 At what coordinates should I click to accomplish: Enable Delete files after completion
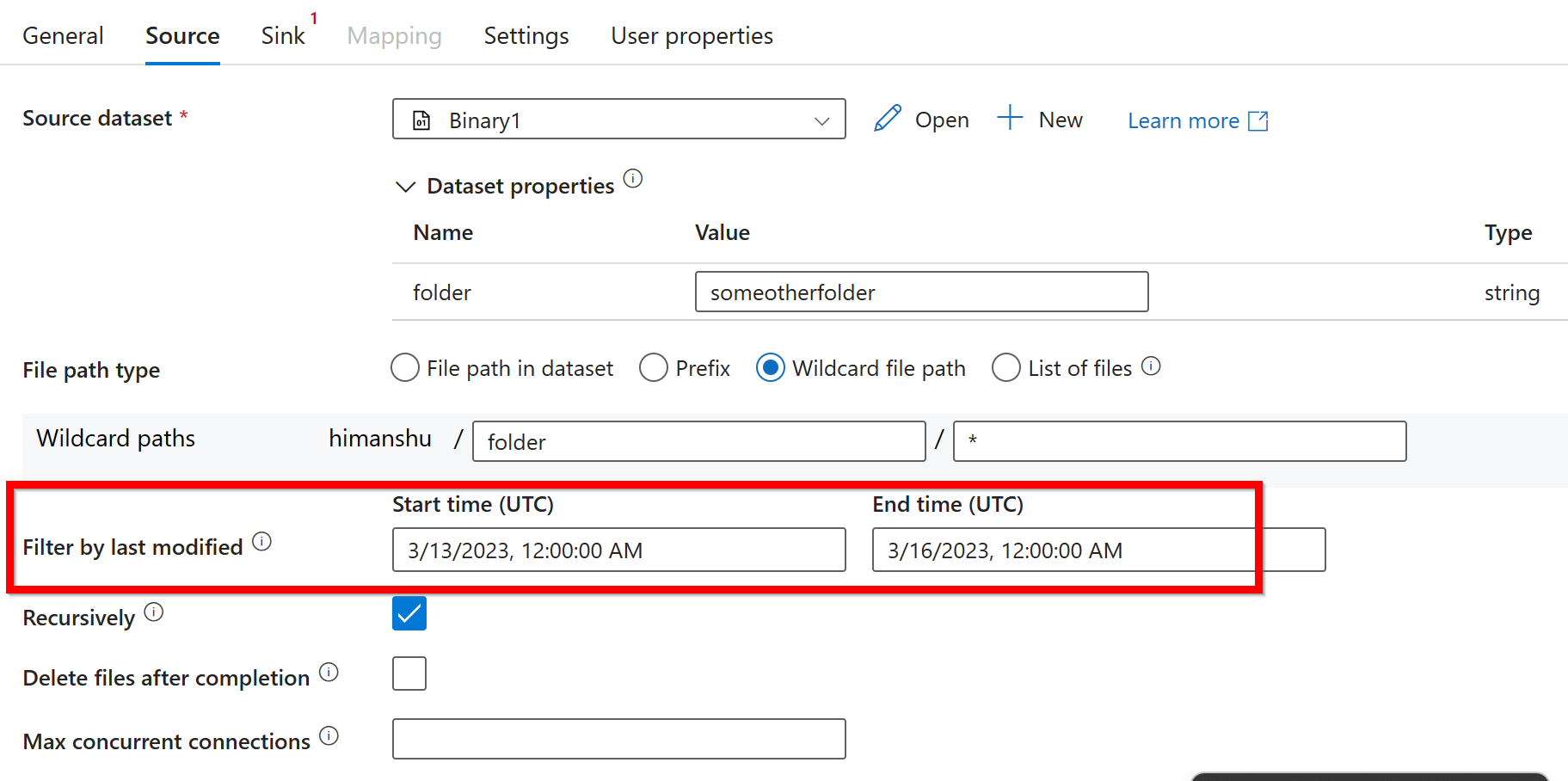coord(409,673)
